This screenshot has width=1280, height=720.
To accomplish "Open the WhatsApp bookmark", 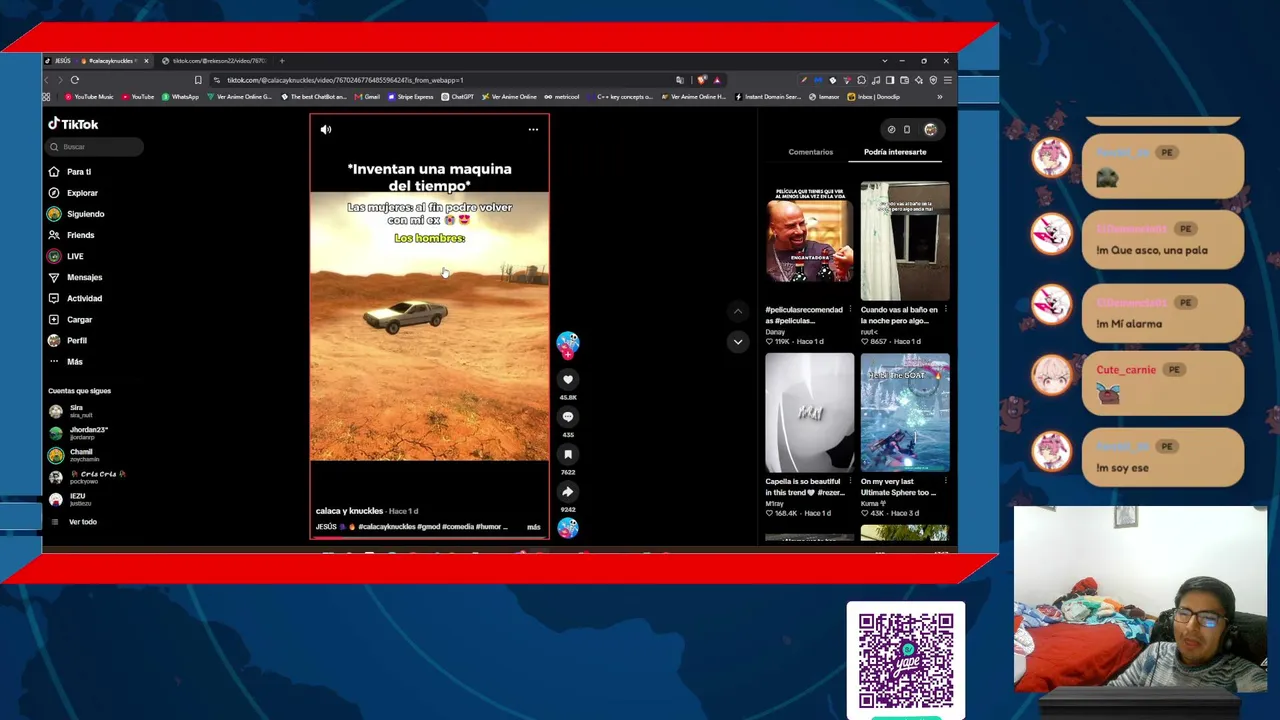I will [180, 97].
